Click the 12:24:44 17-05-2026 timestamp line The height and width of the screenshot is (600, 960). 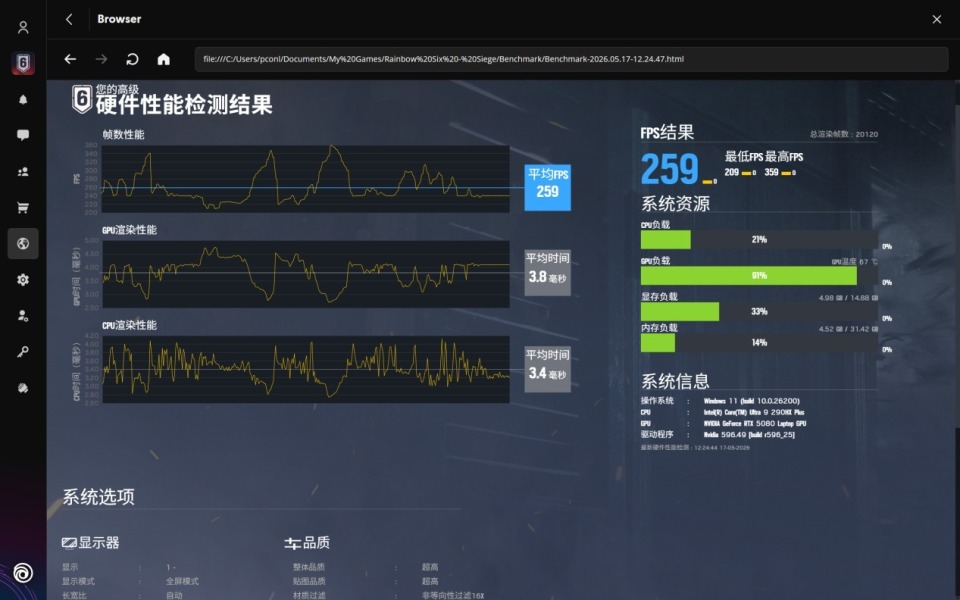[695, 448]
